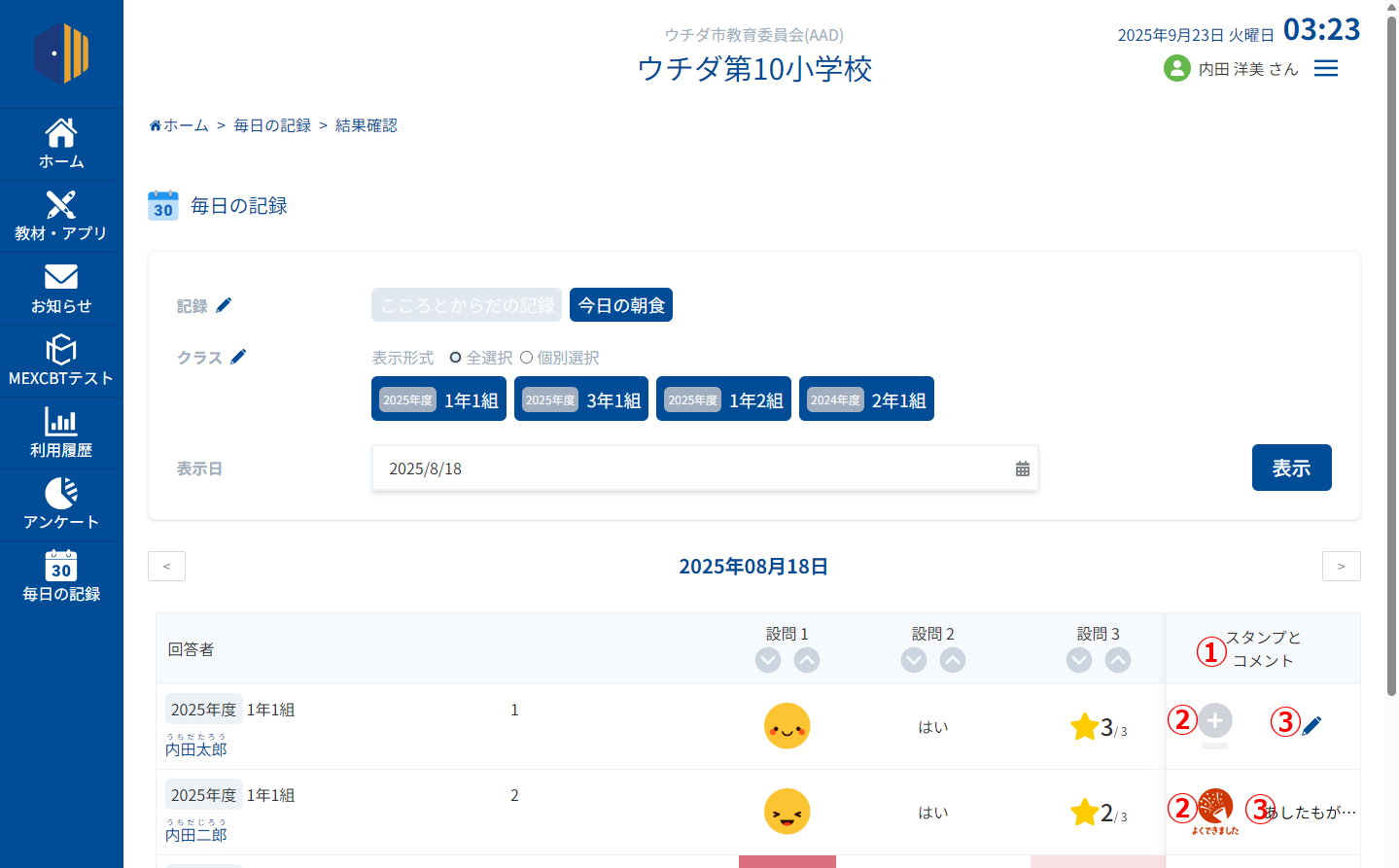
Task: Click the 表示日 date input field
Action: (x=690, y=469)
